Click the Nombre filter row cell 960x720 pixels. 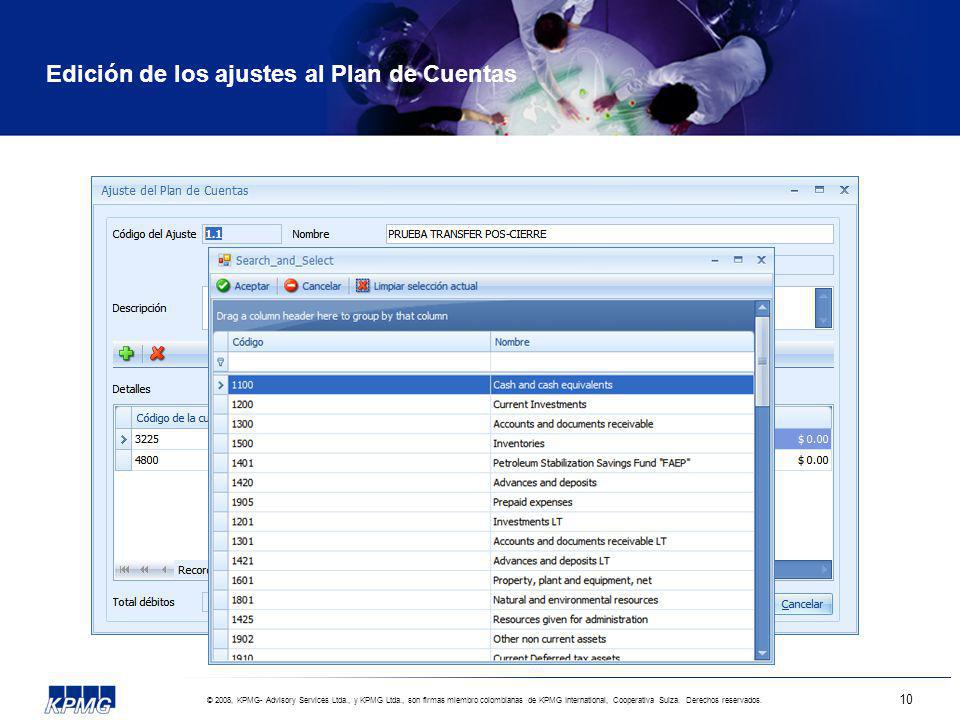pyautogui.click(x=622, y=362)
